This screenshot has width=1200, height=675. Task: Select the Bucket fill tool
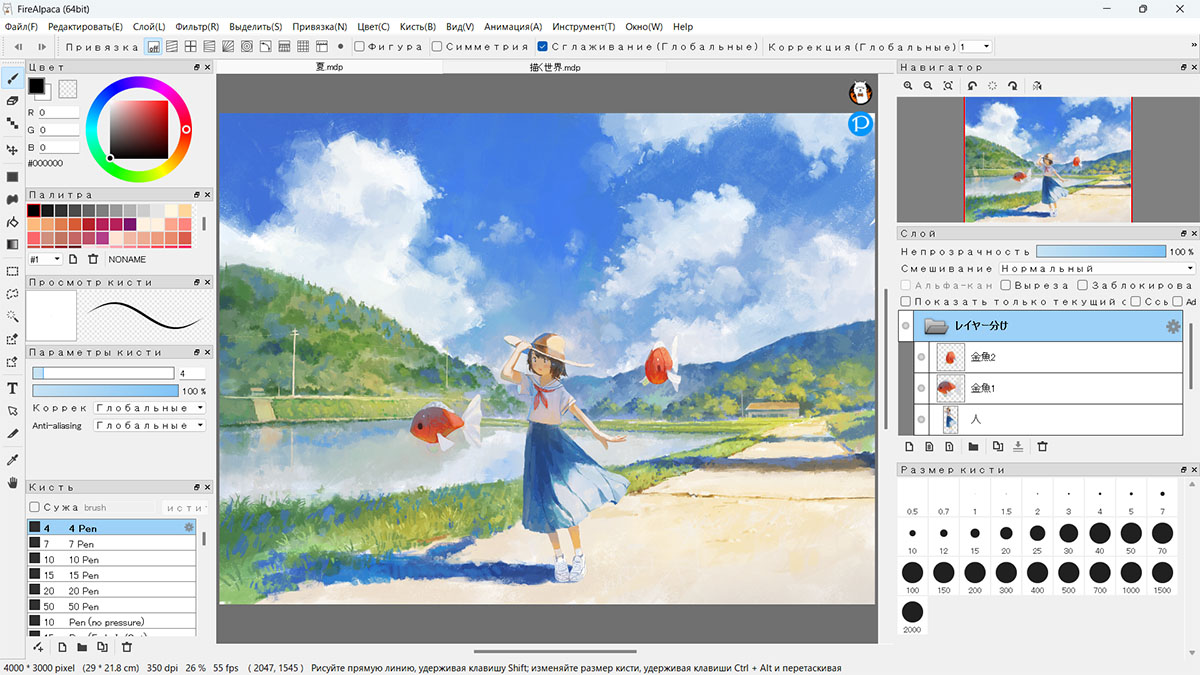[13, 221]
